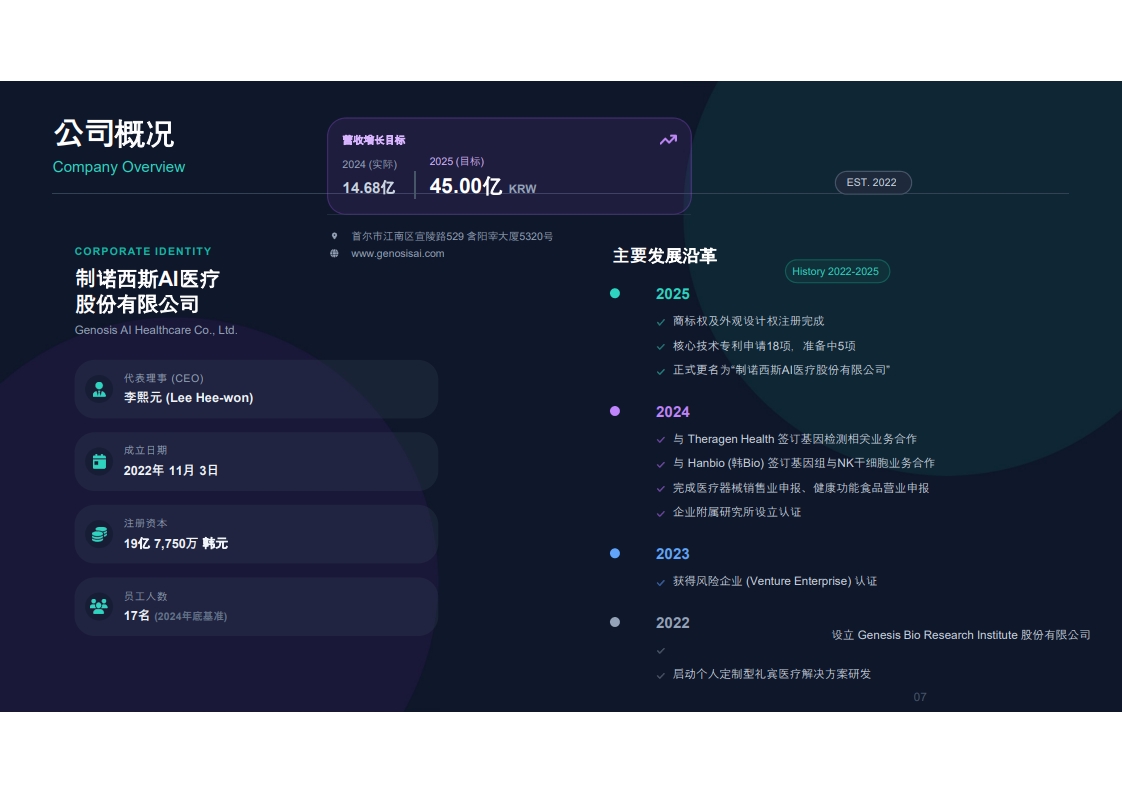The height and width of the screenshot is (793, 1122).
Task: Click the 45.00亿 2025 target figure
Action: [465, 186]
